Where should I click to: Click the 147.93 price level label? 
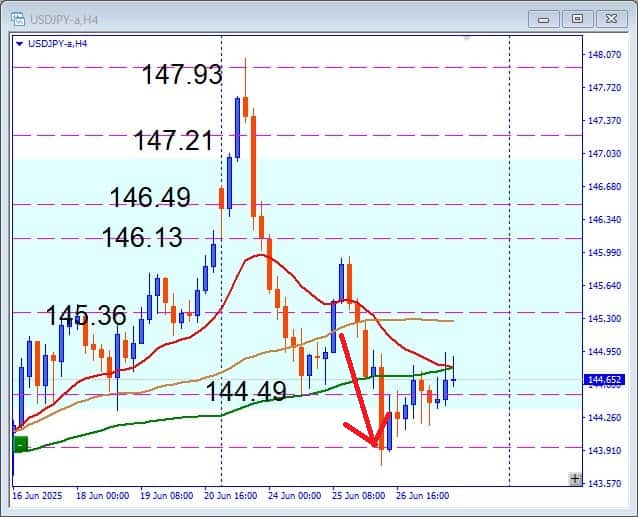182,74
